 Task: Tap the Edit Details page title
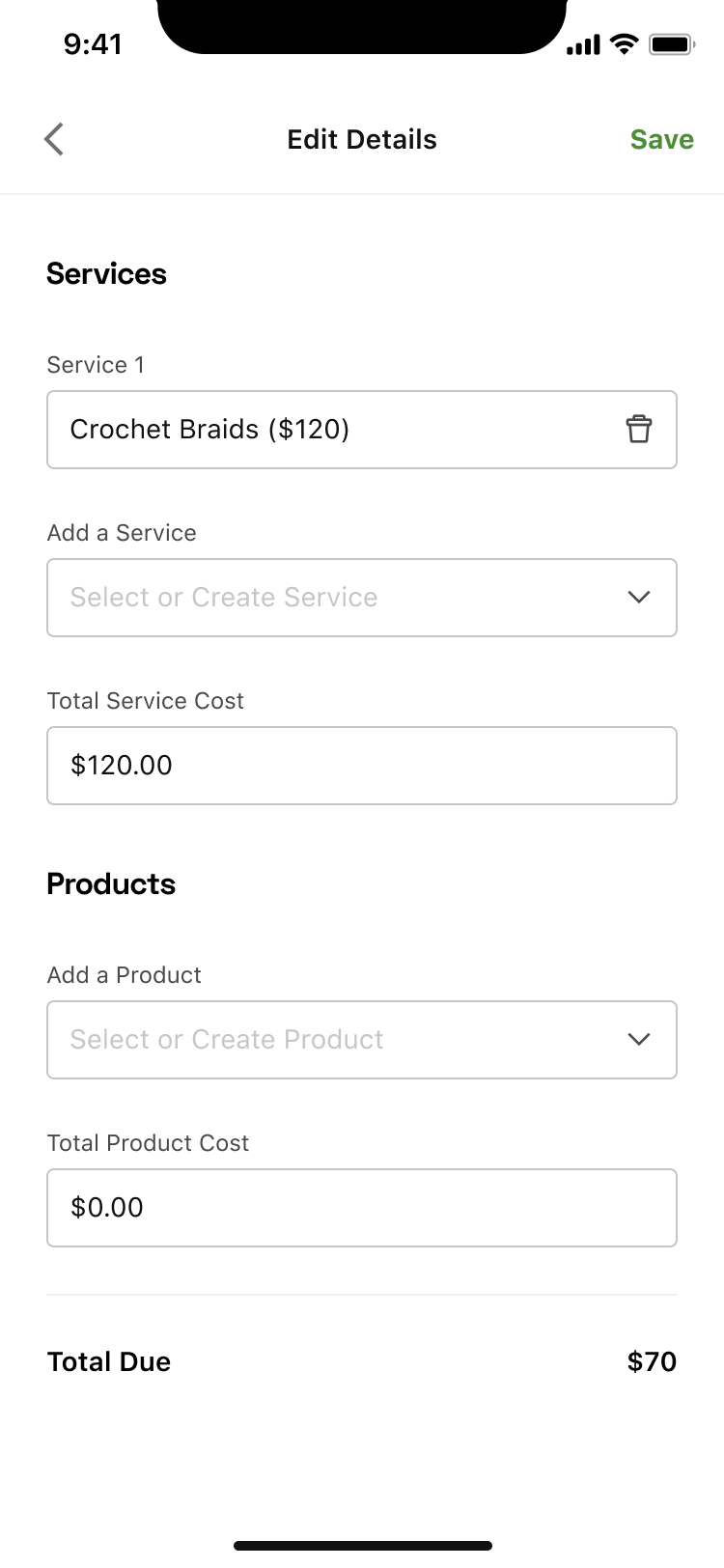point(362,139)
